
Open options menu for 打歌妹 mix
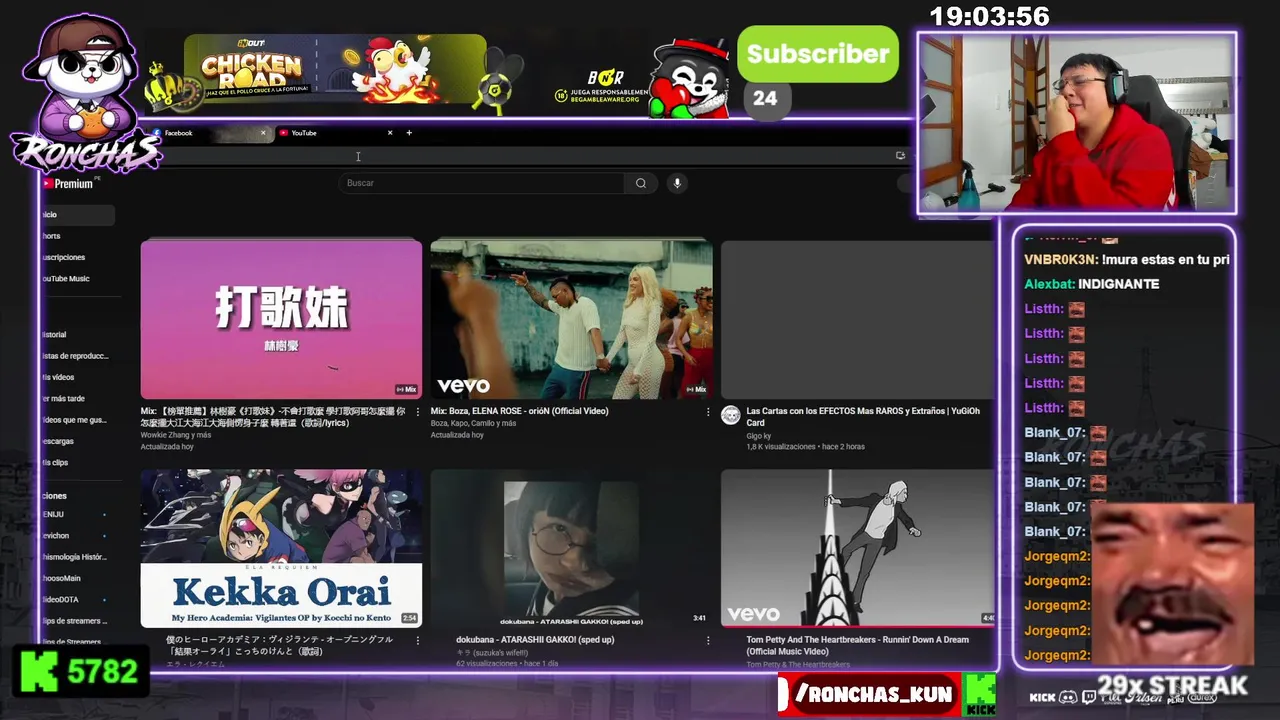click(x=417, y=412)
